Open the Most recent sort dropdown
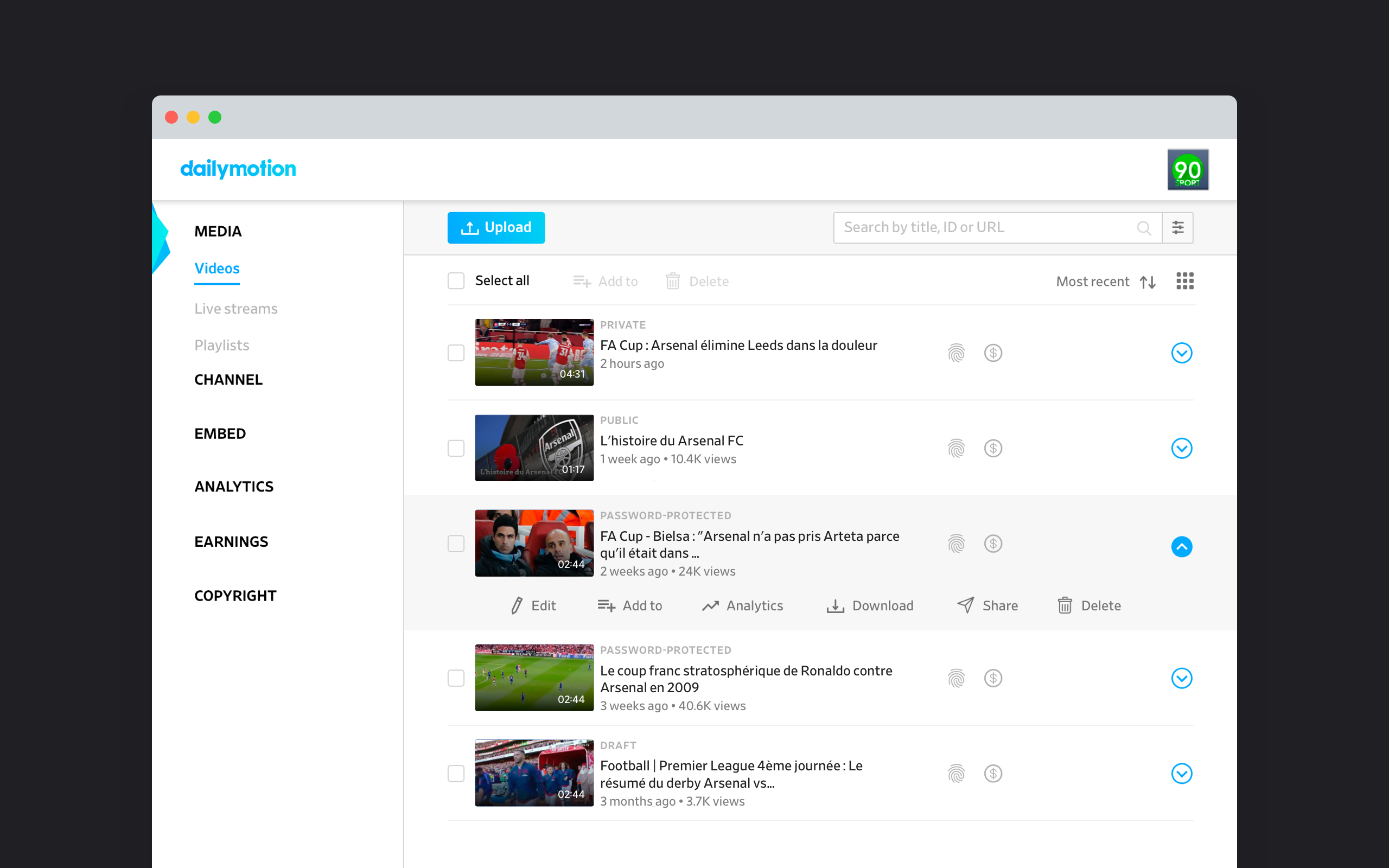Screen dimensions: 1389x868 pos(1092,282)
